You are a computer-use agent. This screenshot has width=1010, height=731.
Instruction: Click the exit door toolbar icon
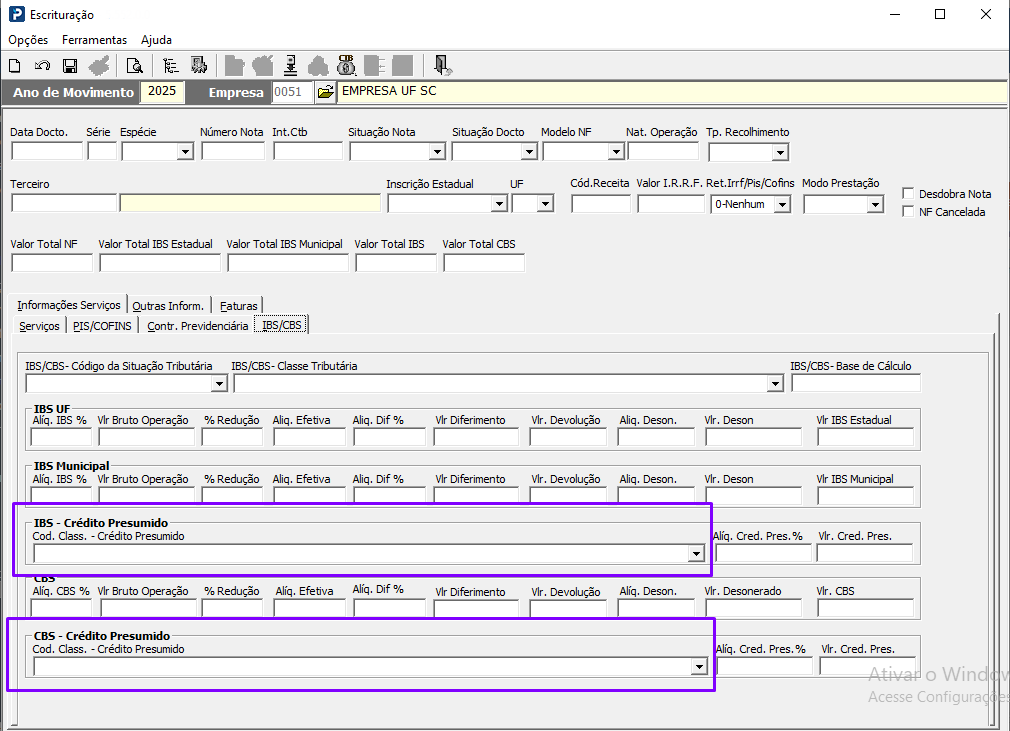[443, 66]
